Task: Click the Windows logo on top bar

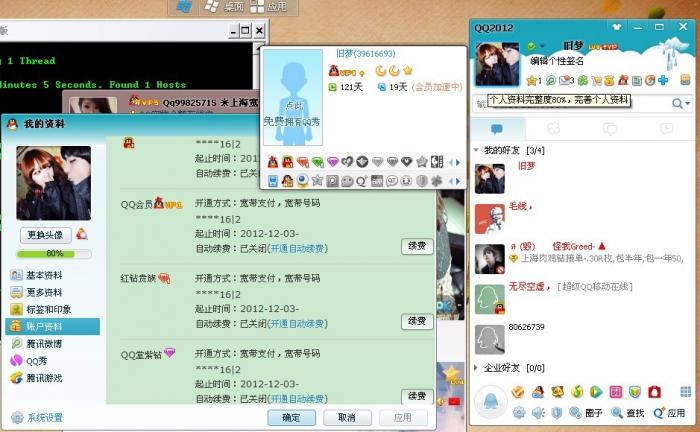Action: point(184,7)
